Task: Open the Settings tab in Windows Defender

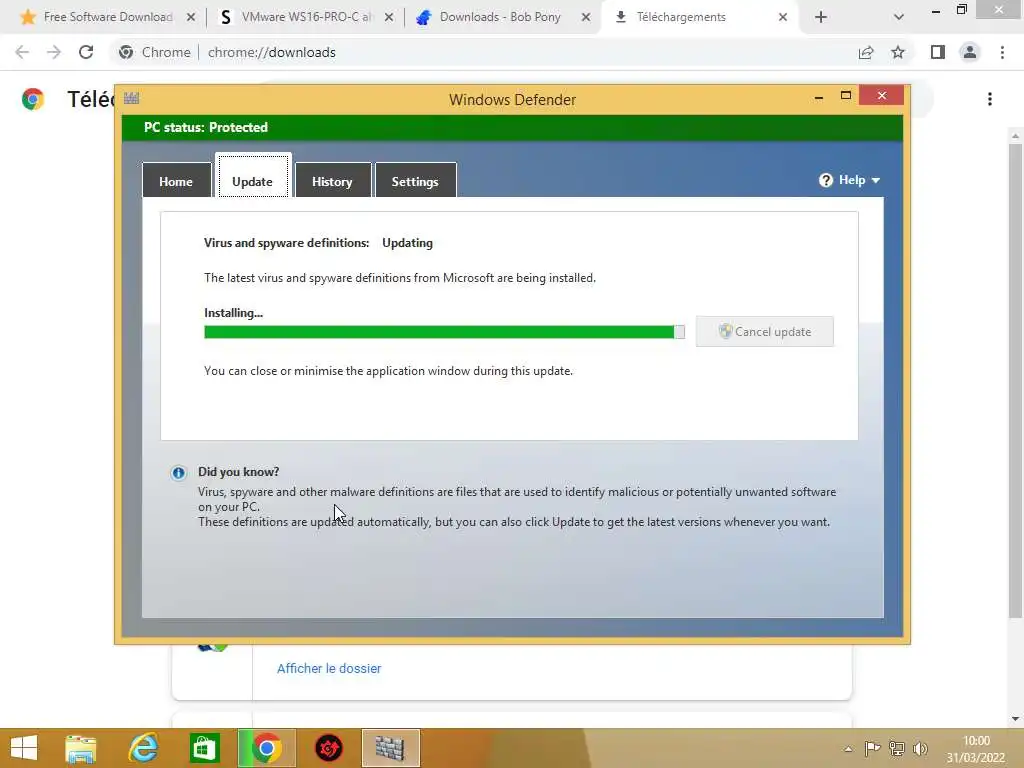Action: [x=415, y=181]
